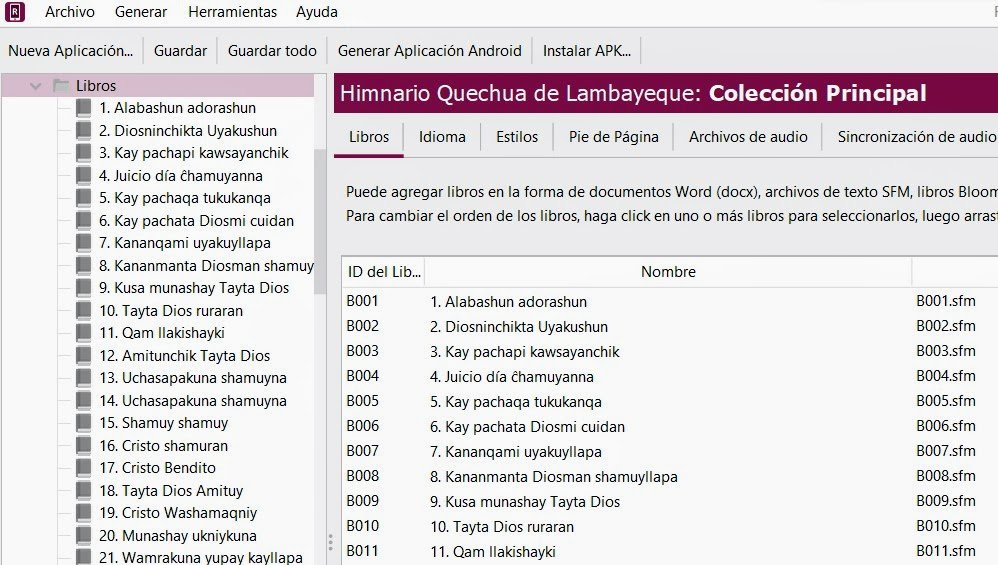The height and width of the screenshot is (565, 998).
Task: Select tree item 15. Shamuy shamuy
Action: click(x=163, y=423)
